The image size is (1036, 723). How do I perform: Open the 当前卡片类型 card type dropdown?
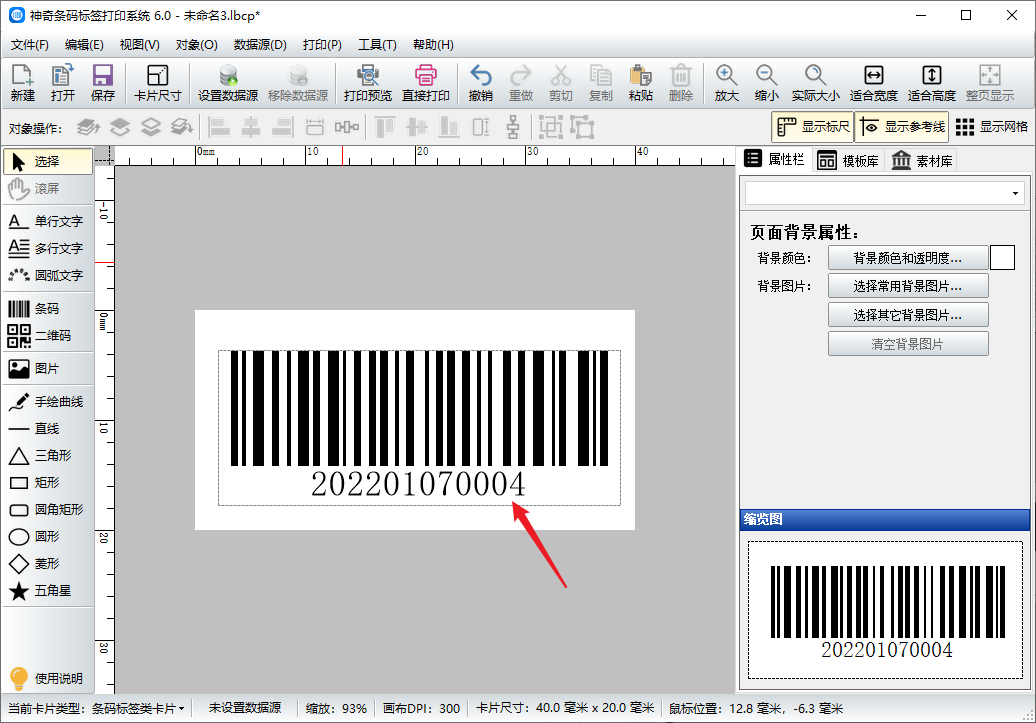(97, 708)
